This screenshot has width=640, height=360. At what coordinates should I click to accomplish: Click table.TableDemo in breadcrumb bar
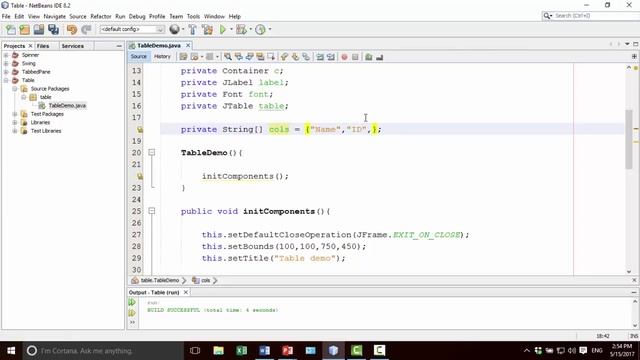[x=160, y=280]
